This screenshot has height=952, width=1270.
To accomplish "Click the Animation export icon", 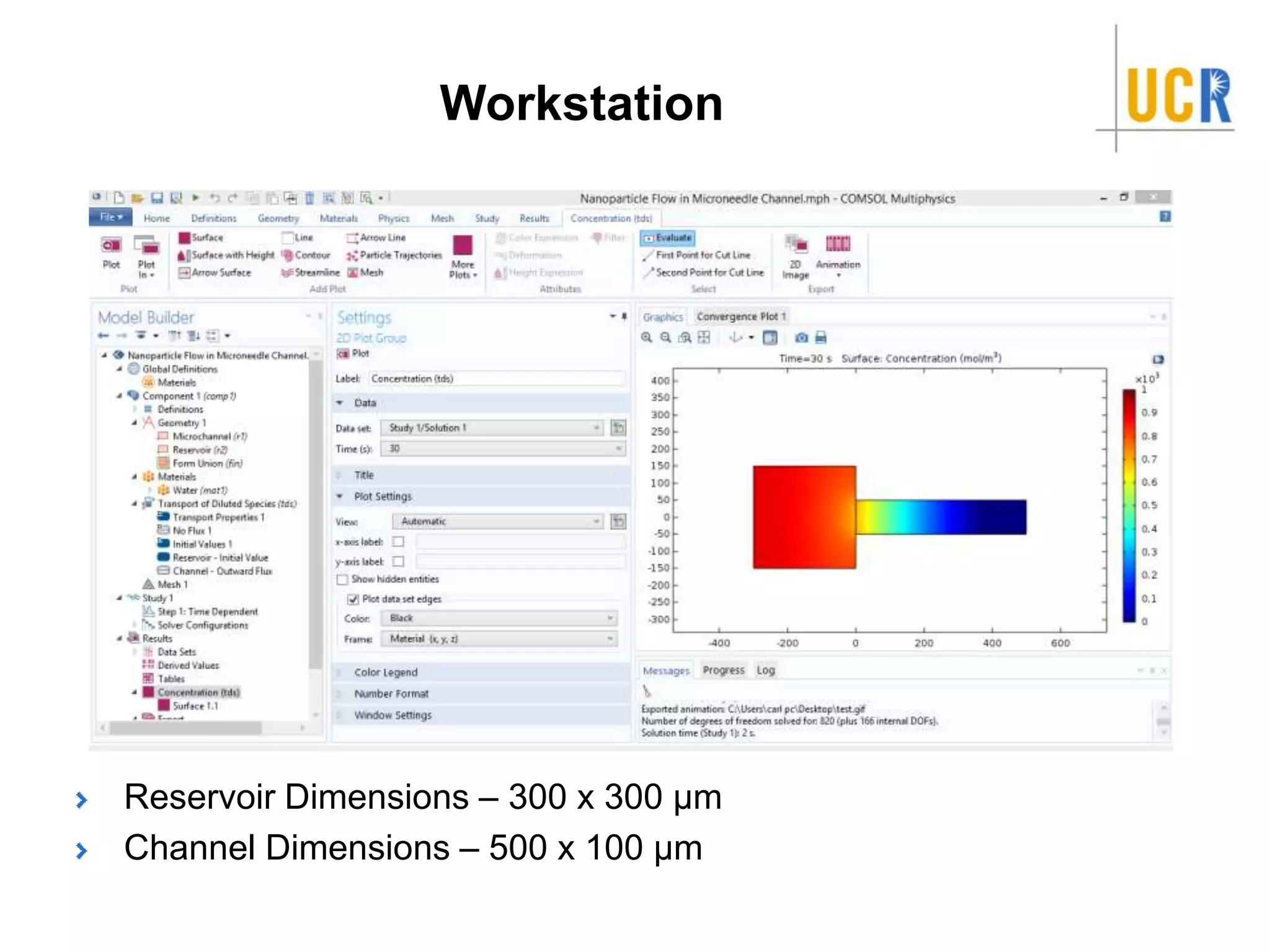I will (837, 244).
